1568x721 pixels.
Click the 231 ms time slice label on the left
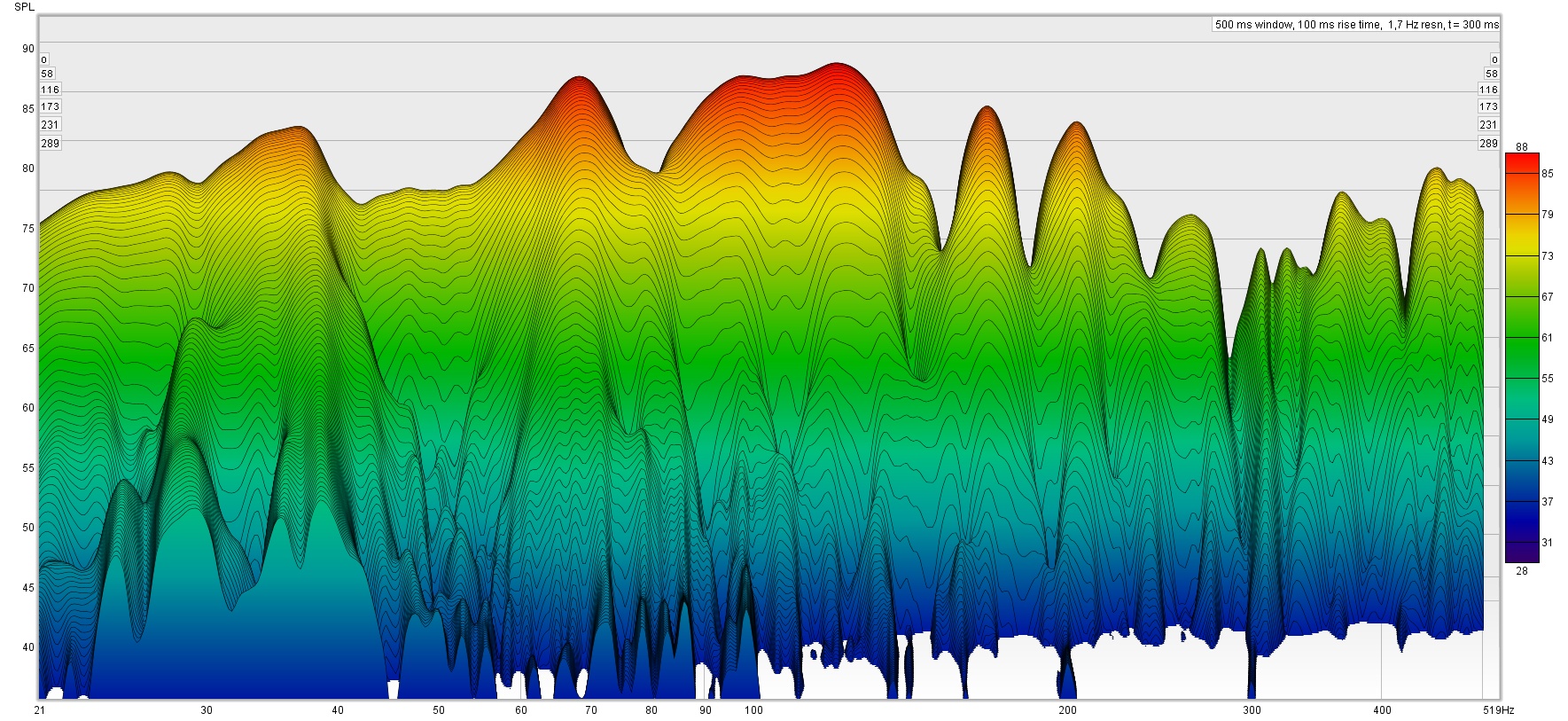click(x=50, y=125)
